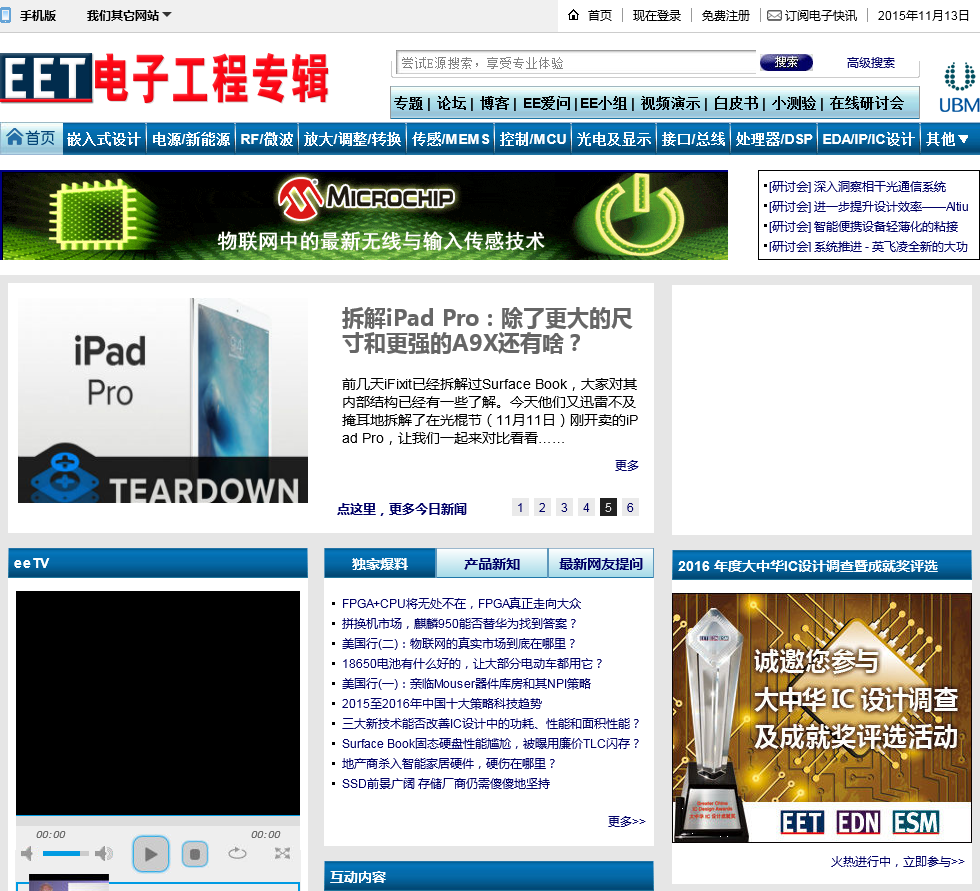Play the ee TV video
980x891 pixels.
click(151, 854)
